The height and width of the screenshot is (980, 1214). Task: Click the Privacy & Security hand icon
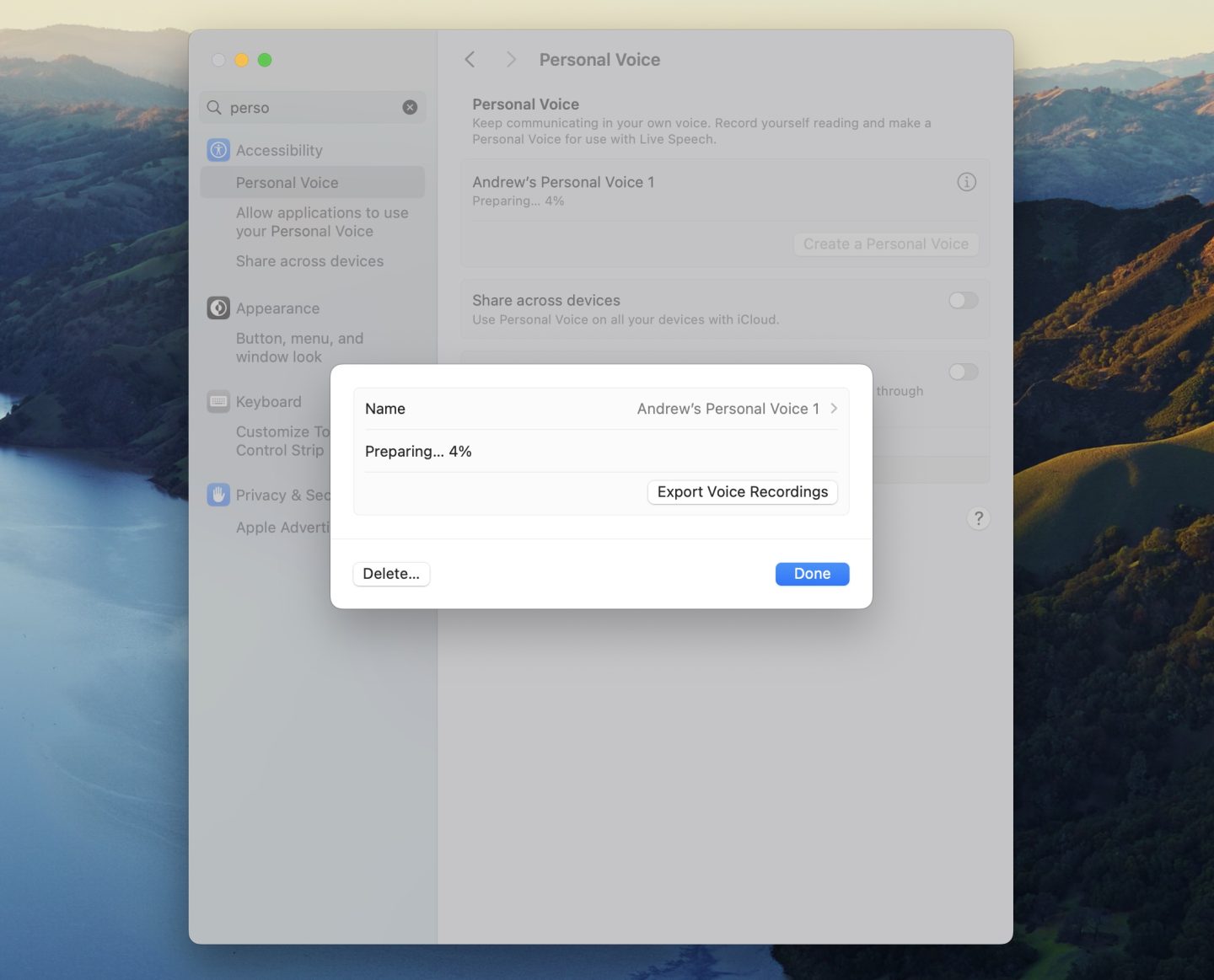pyautogui.click(x=218, y=495)
